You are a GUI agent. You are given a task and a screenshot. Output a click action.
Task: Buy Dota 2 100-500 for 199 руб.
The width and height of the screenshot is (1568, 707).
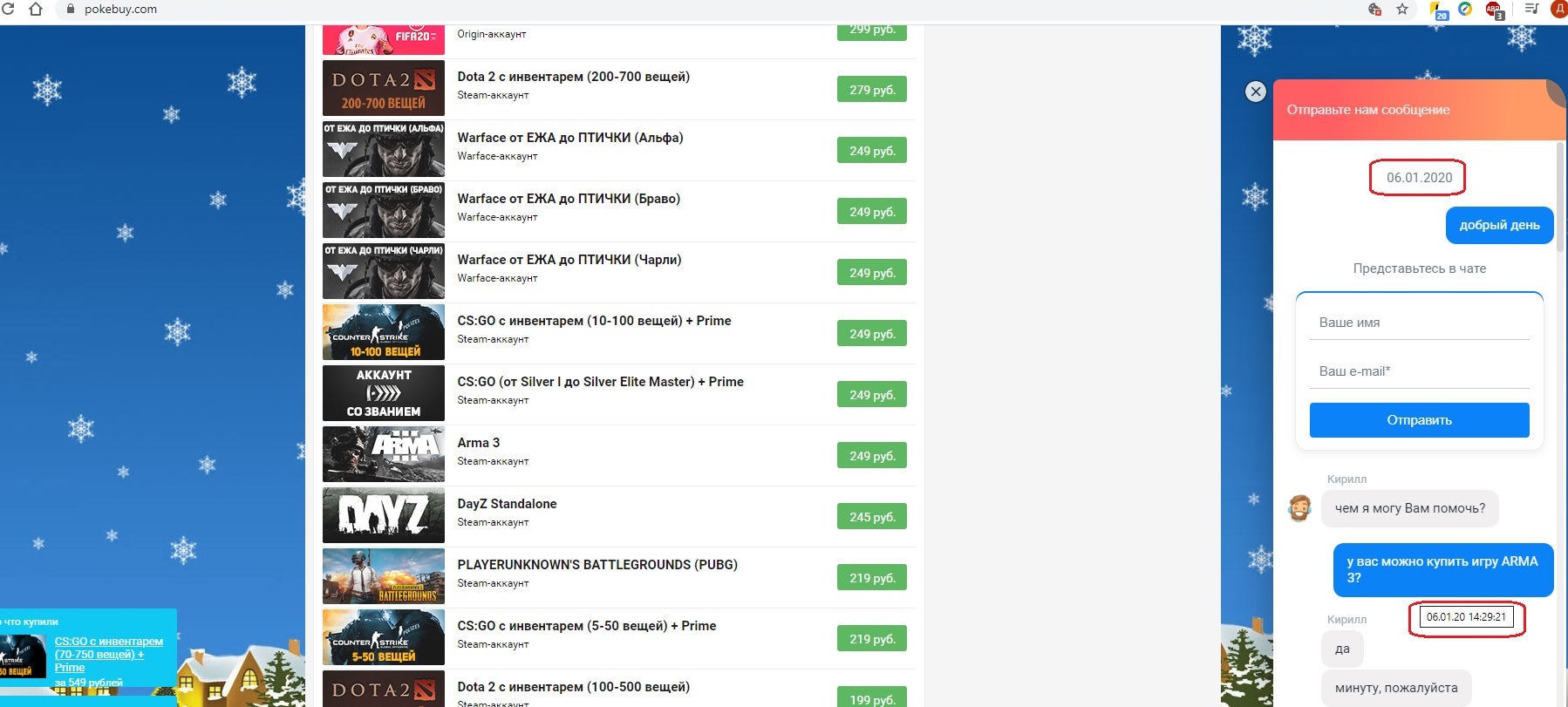pos(872,698)
